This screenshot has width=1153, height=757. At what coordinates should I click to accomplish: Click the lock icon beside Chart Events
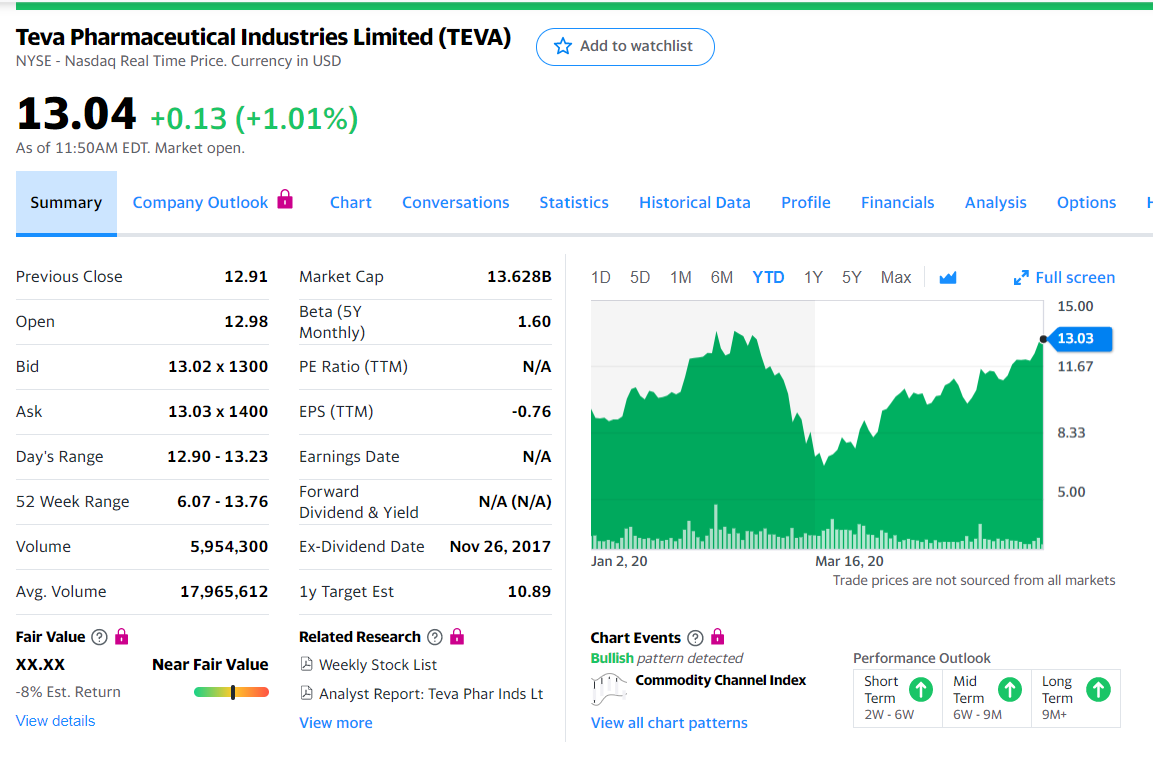pyautogui.click(x=718, y=636)
